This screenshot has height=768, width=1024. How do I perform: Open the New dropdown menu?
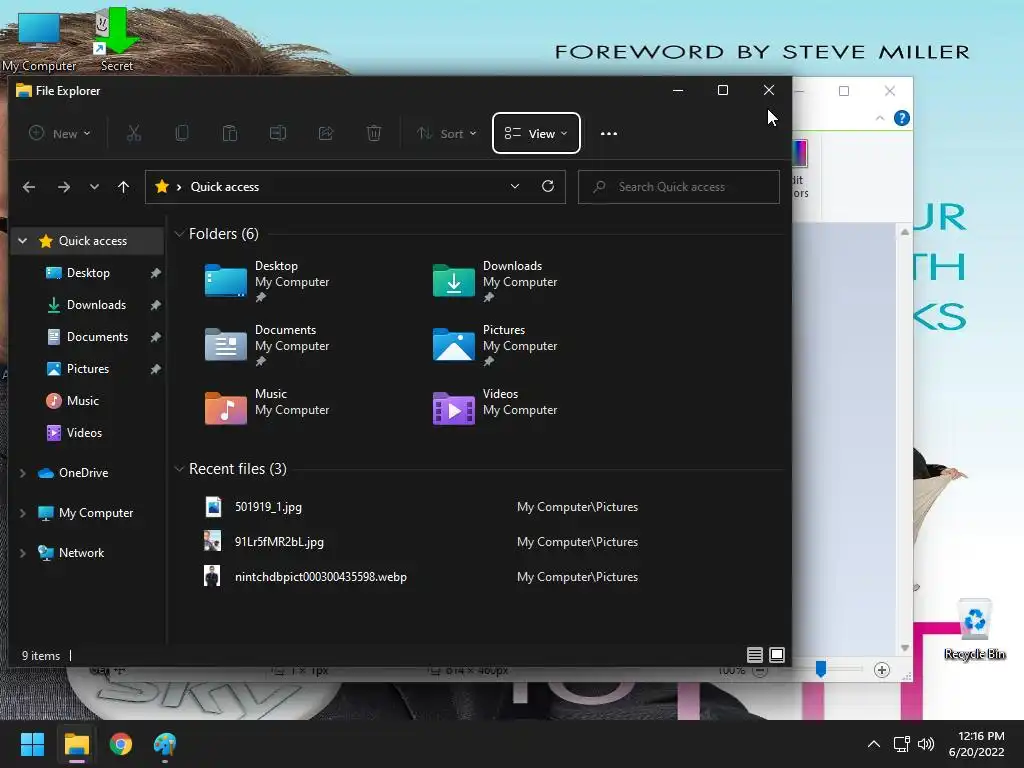[x=59, y=133]
